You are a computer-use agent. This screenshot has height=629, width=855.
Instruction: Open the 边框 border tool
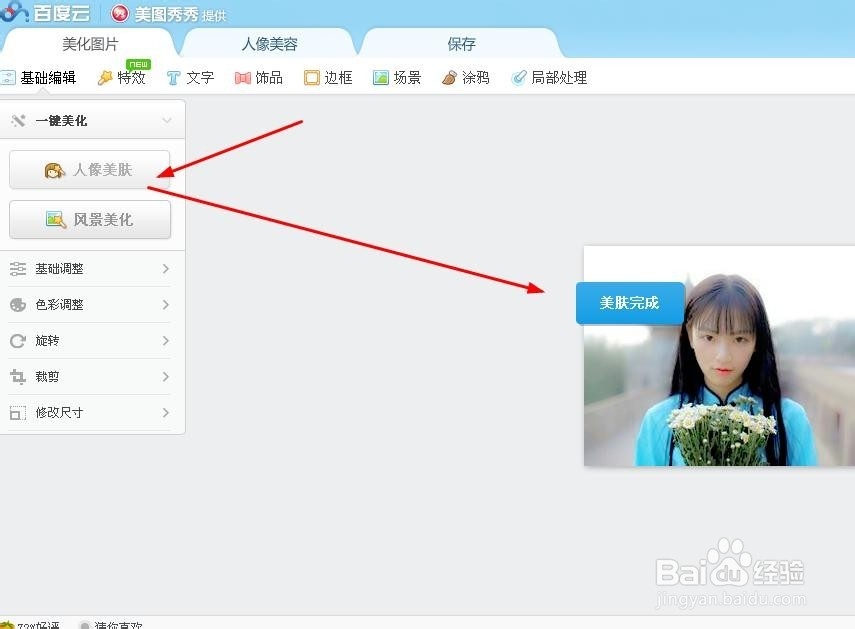[328, 78]
